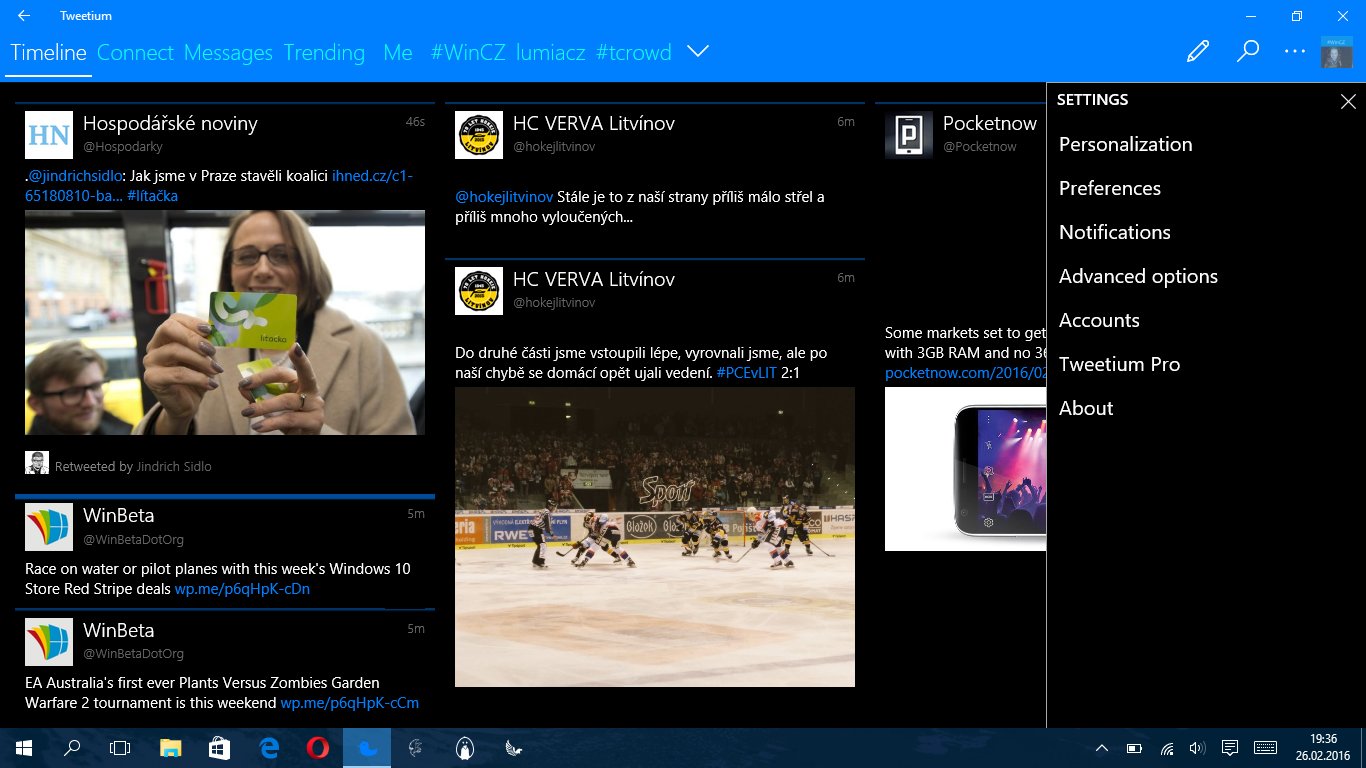Click WinBeta avatar on the Red Stripe deals tweet

coord(49,527)
